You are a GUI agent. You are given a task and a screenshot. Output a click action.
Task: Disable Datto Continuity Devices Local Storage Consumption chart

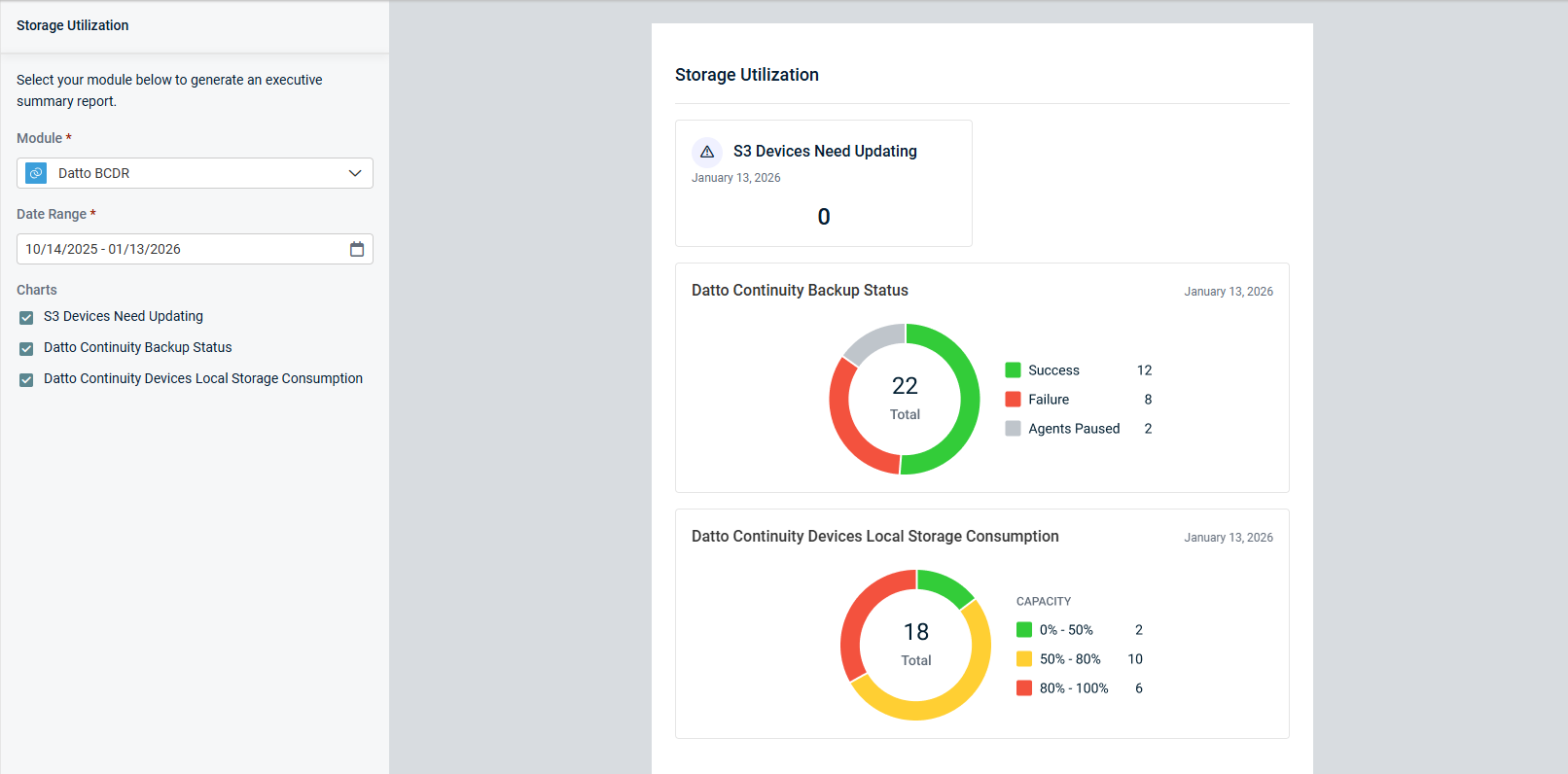coord(26,380)
